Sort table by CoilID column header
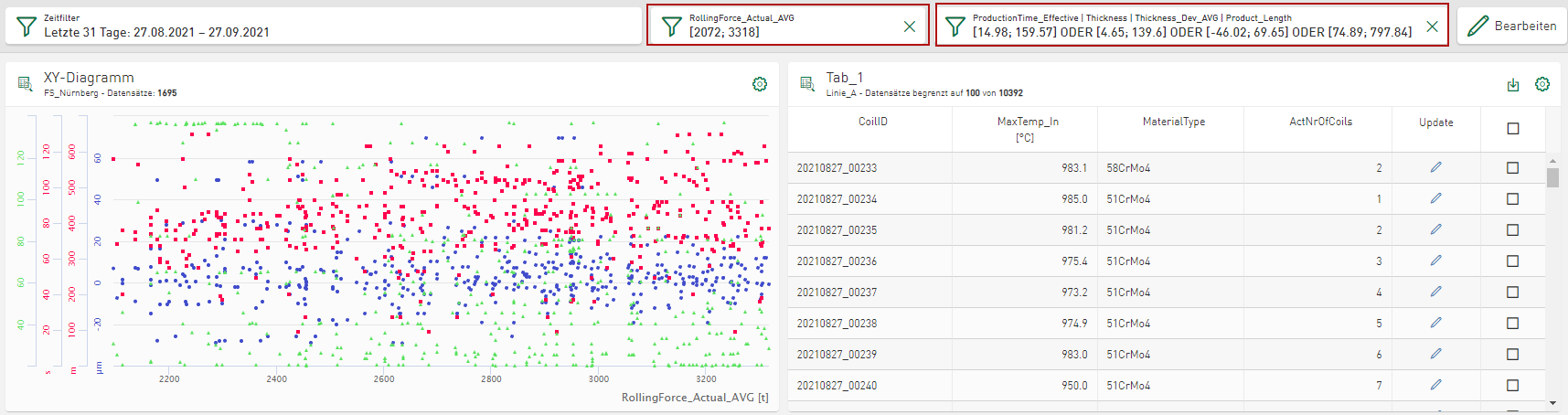This screenshot has width=1568, height=415. click(872, 122)
